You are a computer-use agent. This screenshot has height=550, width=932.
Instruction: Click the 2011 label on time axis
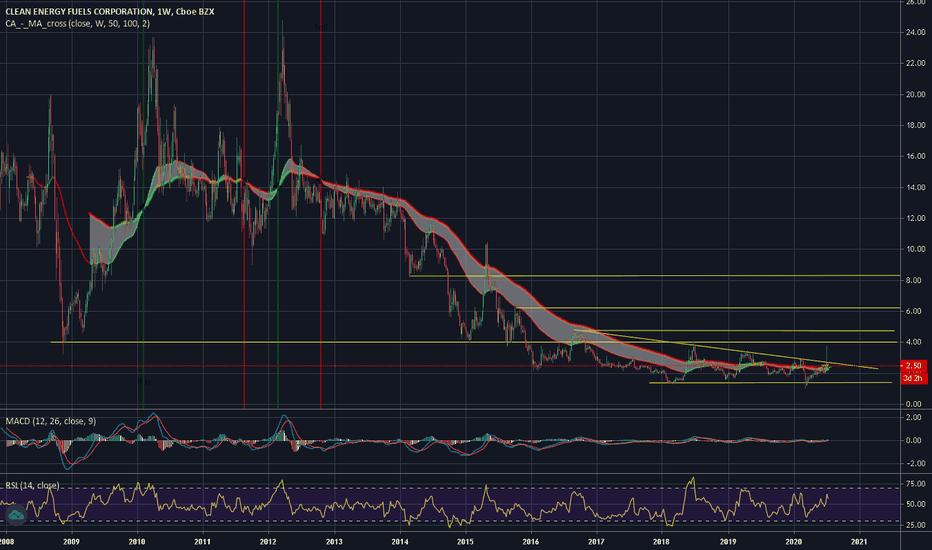[x=203, y=542]
